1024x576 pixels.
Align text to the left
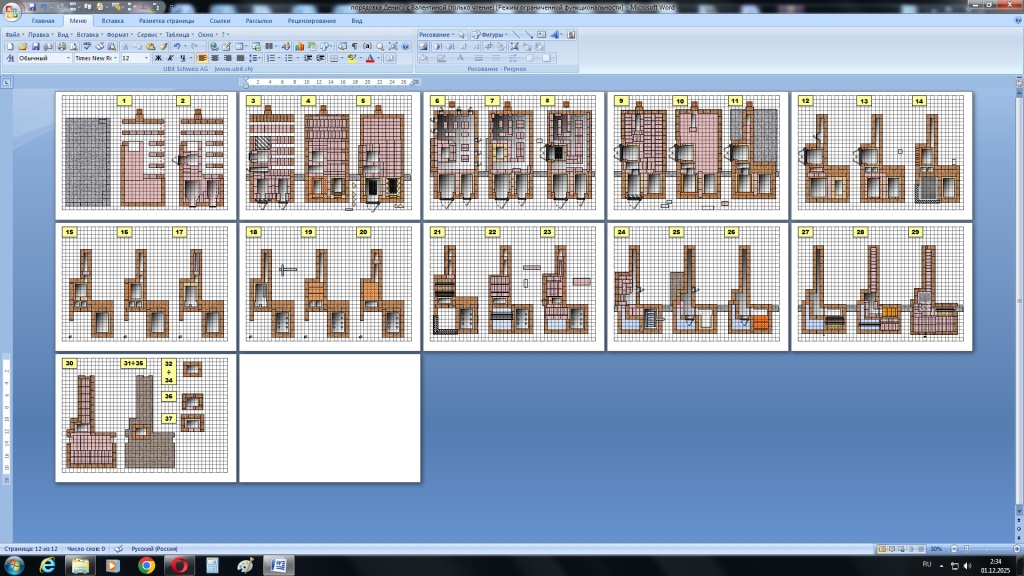(x=202, y=59)
